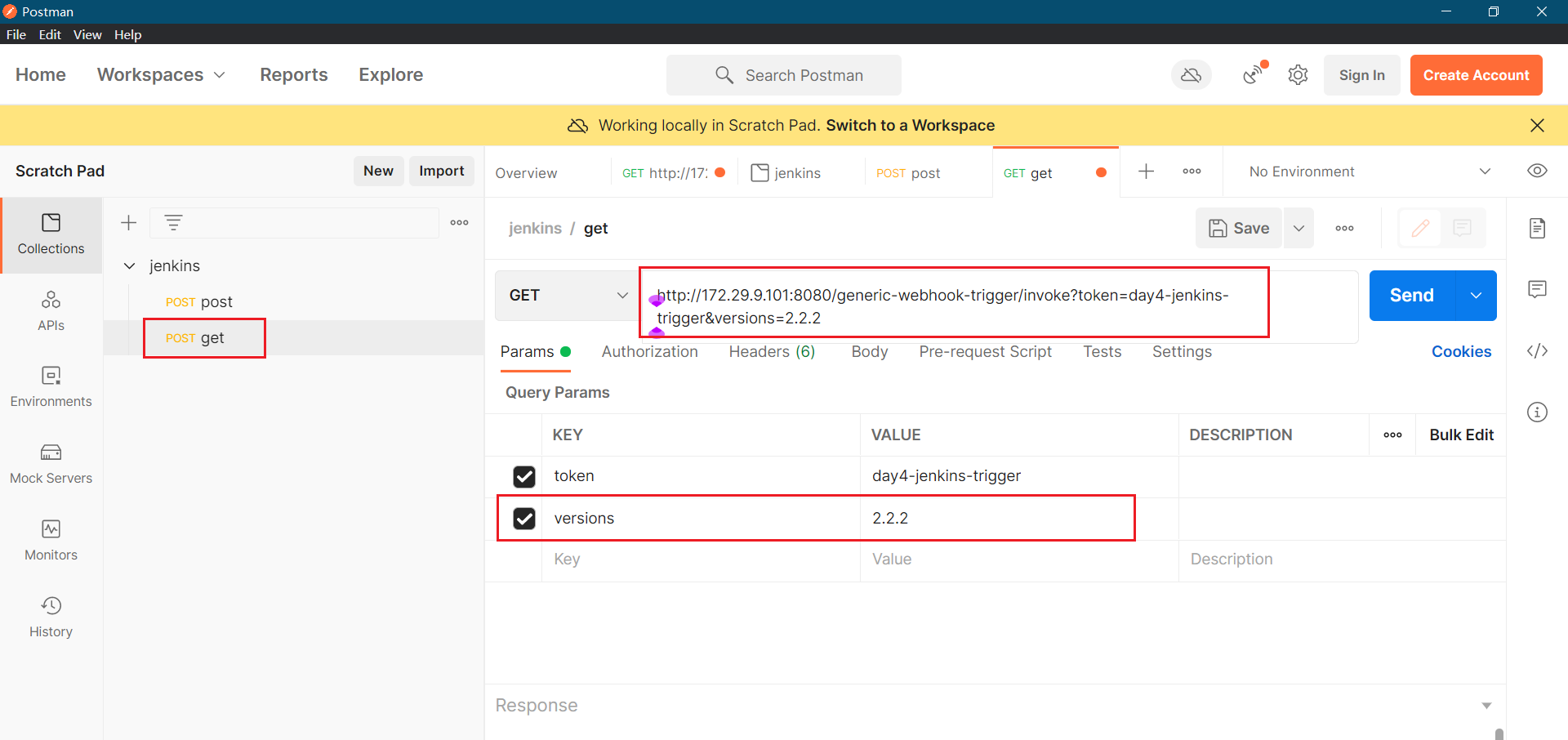Switch to the Headers (6) tab

[x=772, y=351]
